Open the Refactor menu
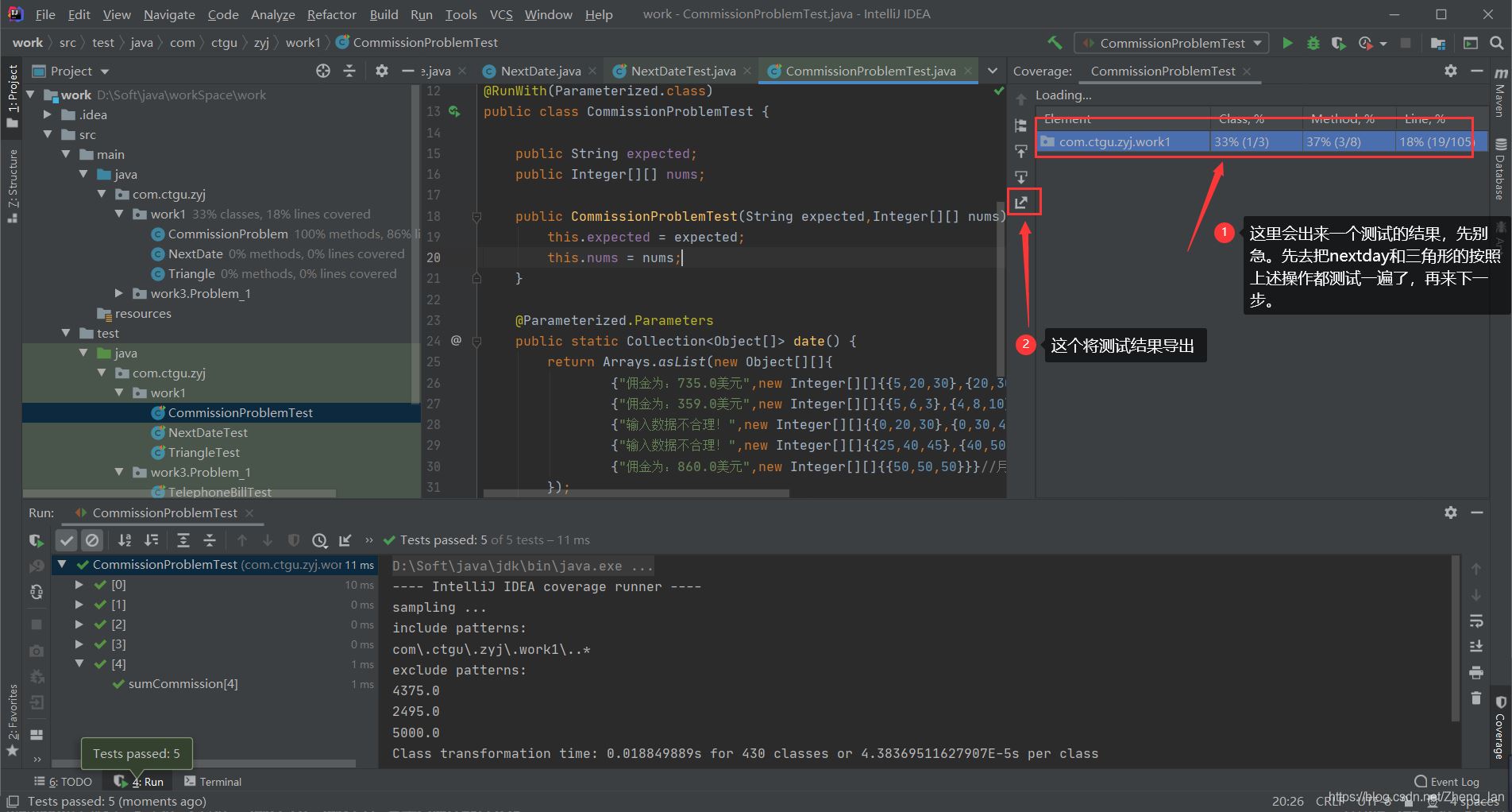The width and height of the screenshot is (1512, 812). click(x=331, y=14)
